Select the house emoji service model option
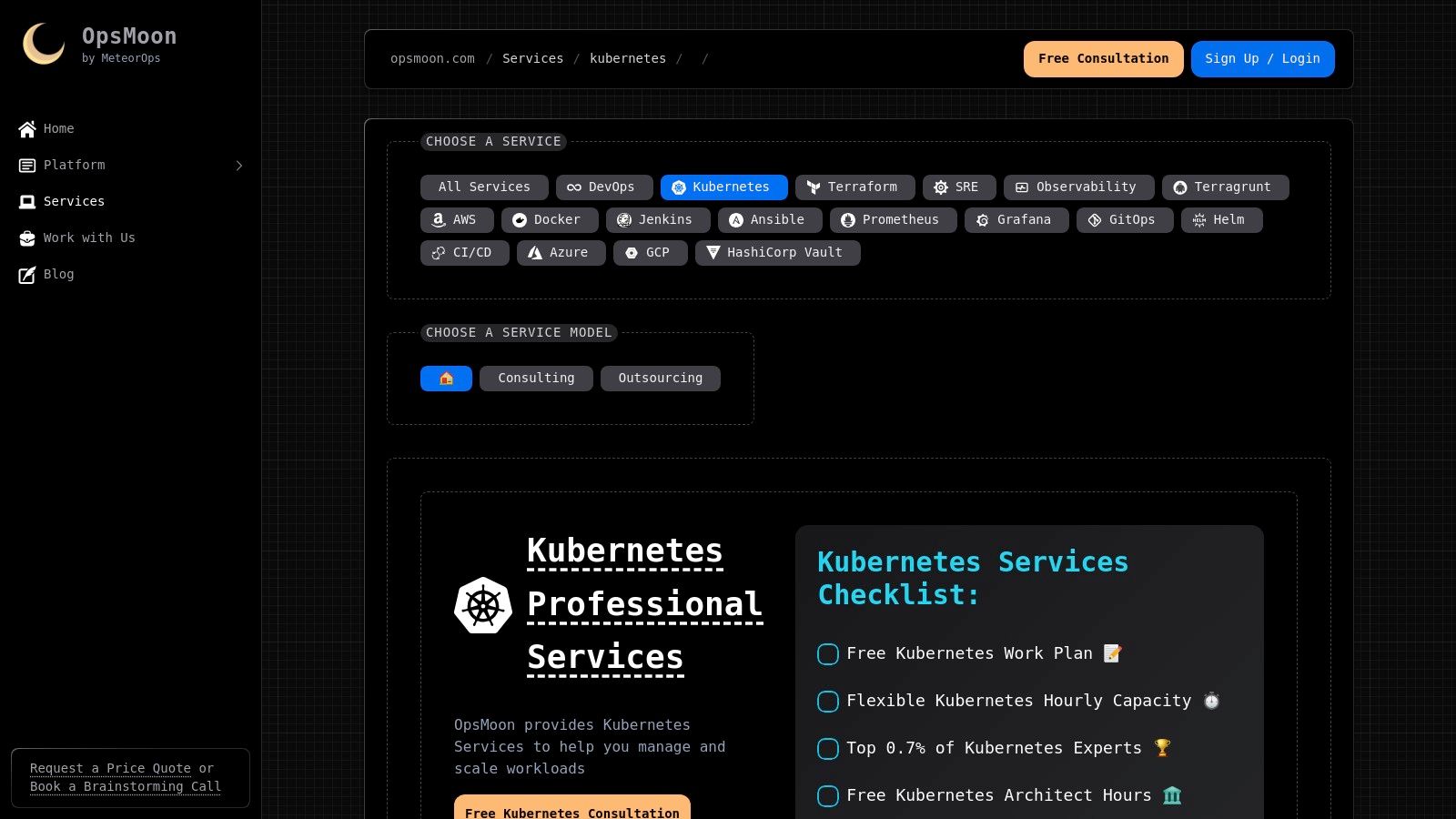 point(446,378)
